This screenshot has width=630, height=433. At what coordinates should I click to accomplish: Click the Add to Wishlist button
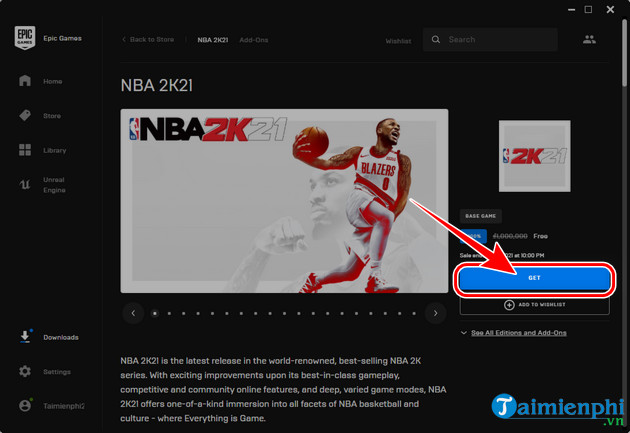[534, 305]
